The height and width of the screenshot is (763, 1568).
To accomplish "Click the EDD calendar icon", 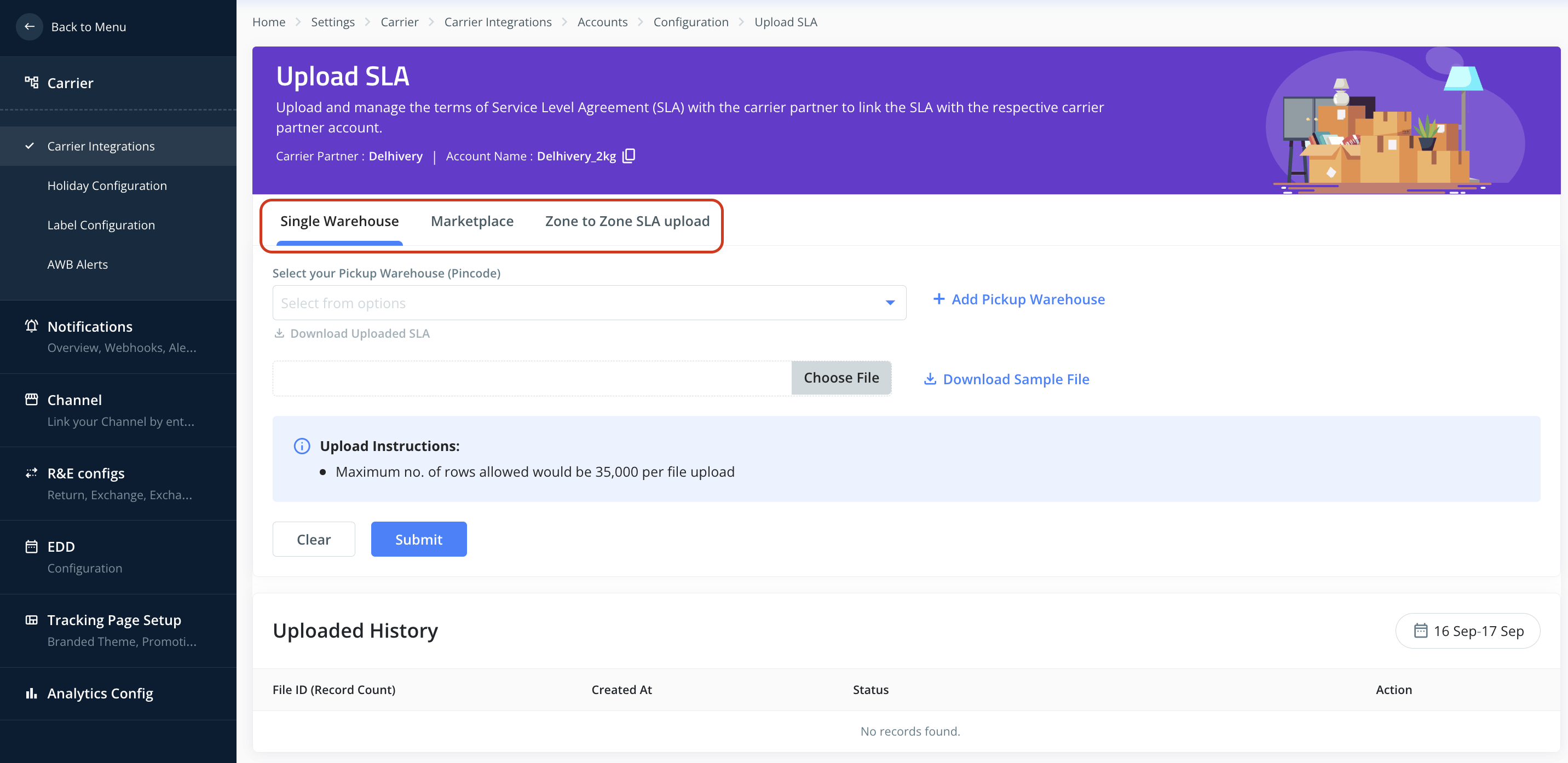I will pos(32,546).
